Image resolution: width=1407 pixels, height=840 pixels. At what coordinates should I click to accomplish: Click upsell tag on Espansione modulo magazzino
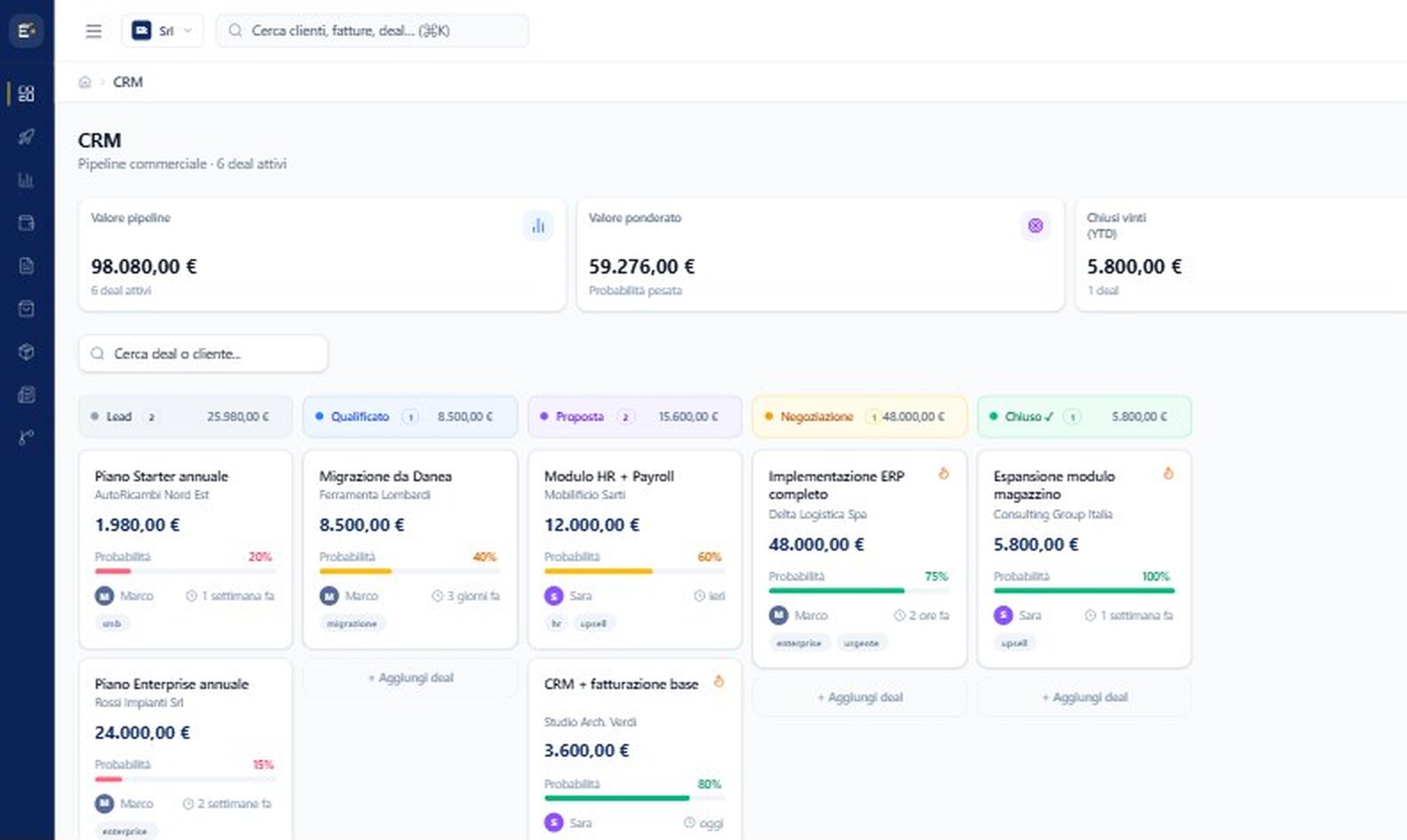[x=1014, y=643]
